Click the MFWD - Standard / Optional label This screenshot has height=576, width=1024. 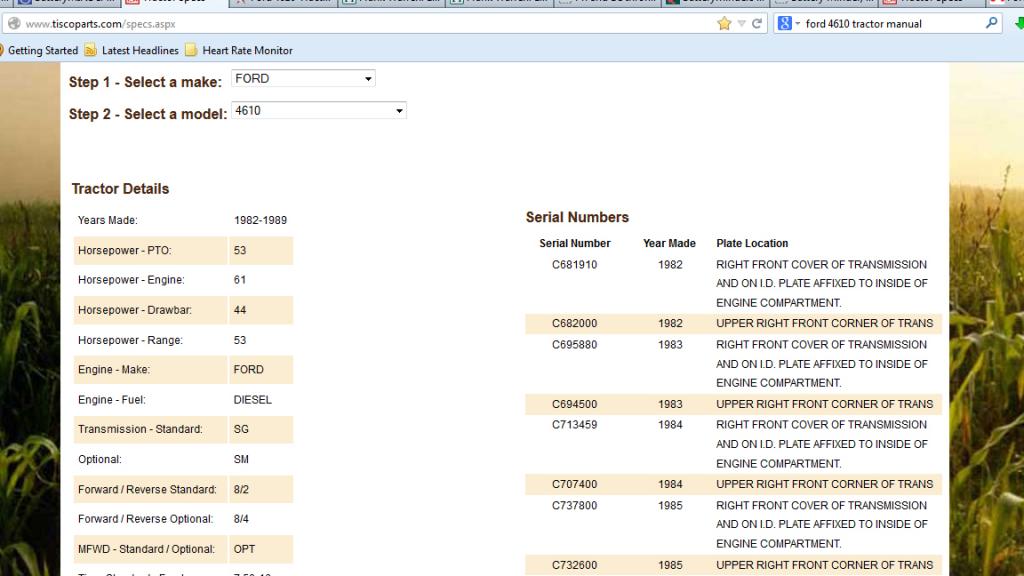[x=146, y=549]
